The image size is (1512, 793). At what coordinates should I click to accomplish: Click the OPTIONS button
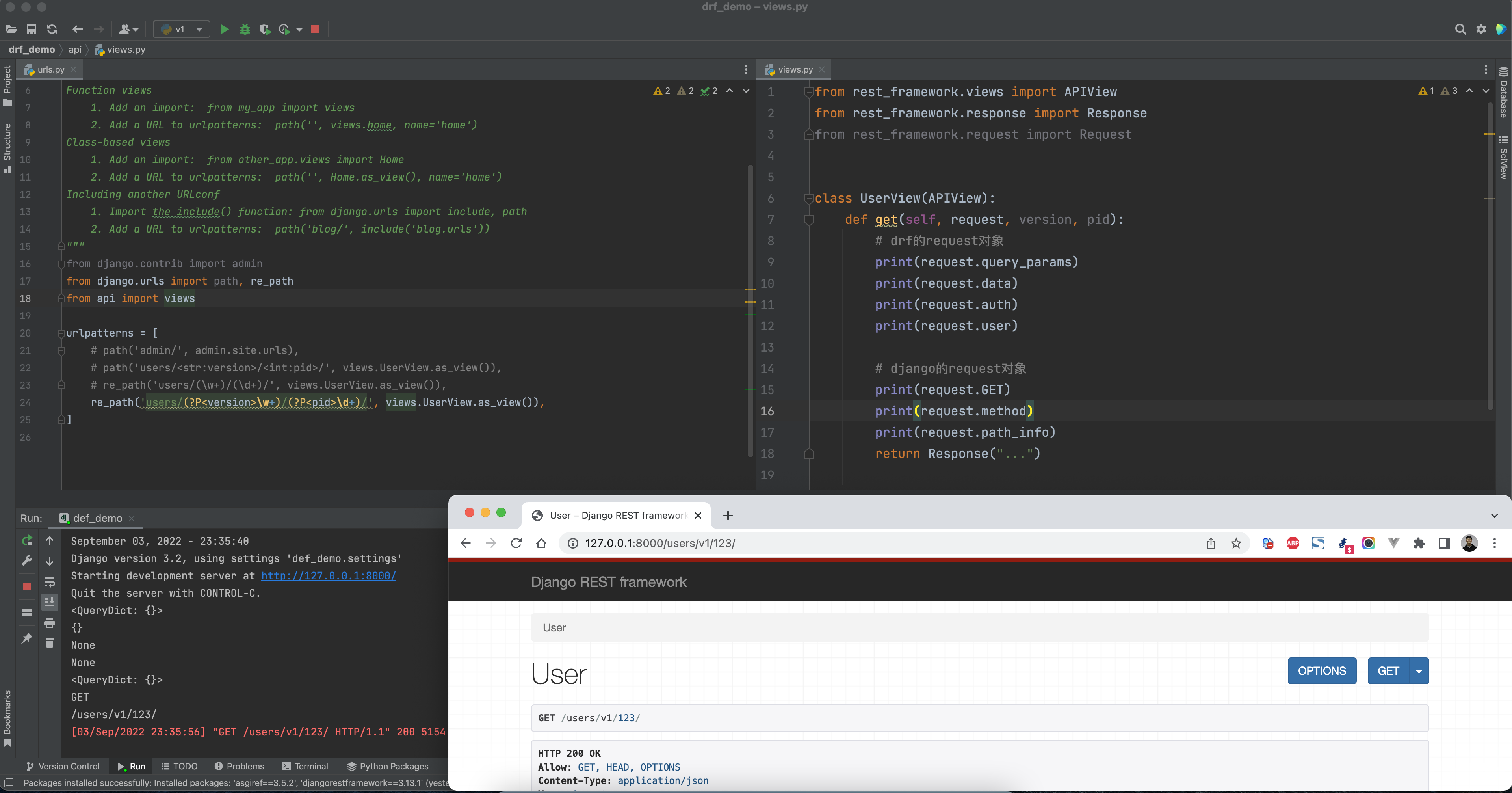coord(1321,671)
